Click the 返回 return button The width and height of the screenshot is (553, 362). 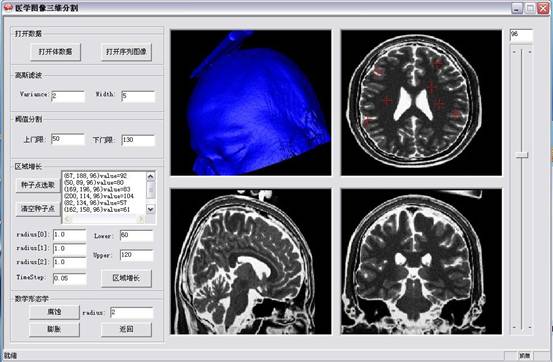pos(126,330)
